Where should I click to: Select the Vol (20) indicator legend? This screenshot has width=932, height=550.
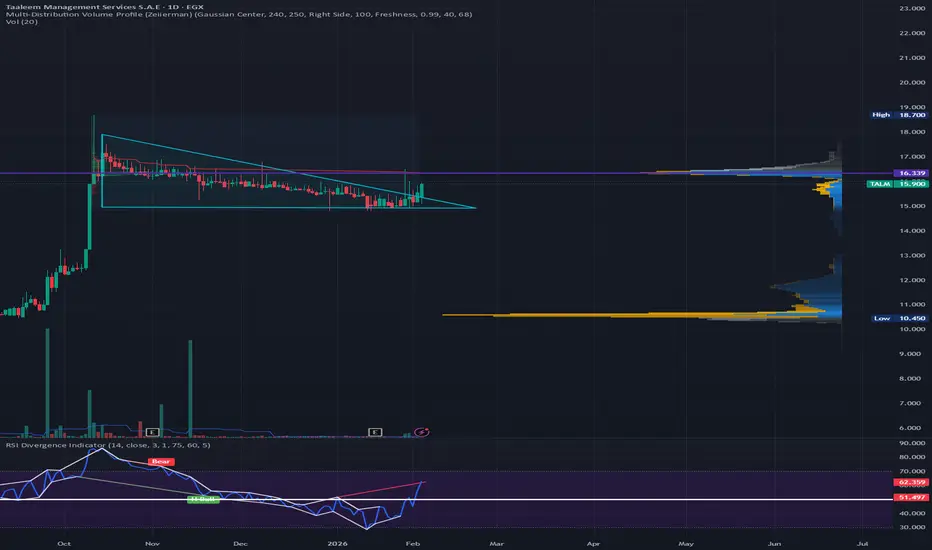[x=21, y=21]
